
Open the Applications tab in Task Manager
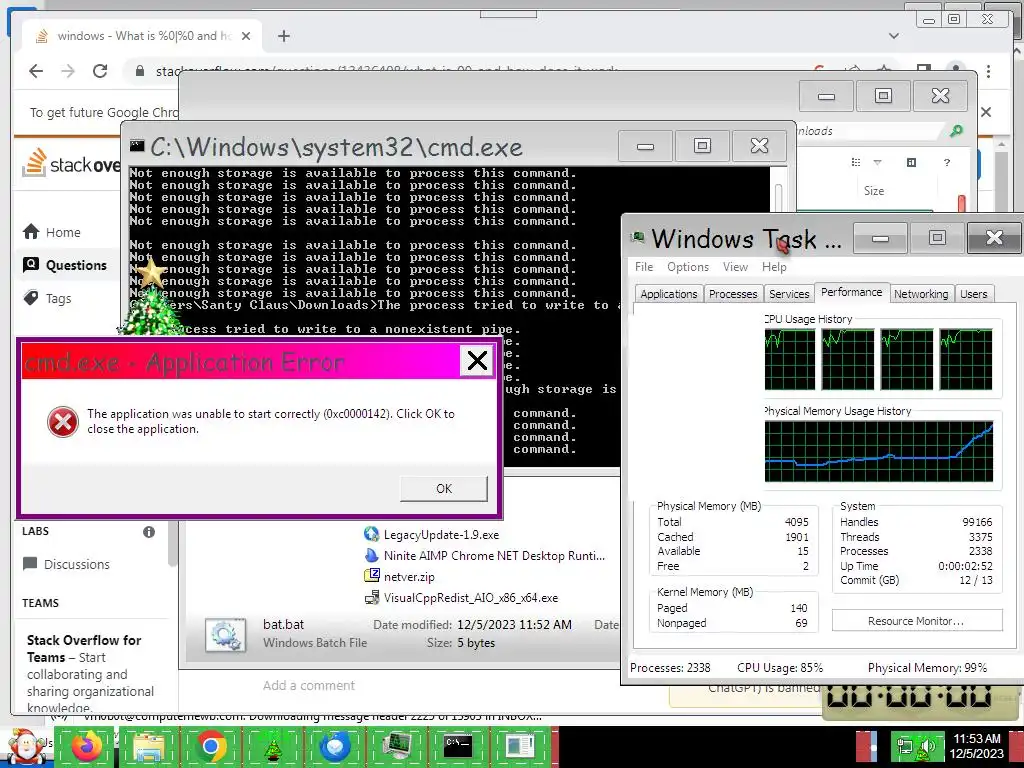point(669,294)
